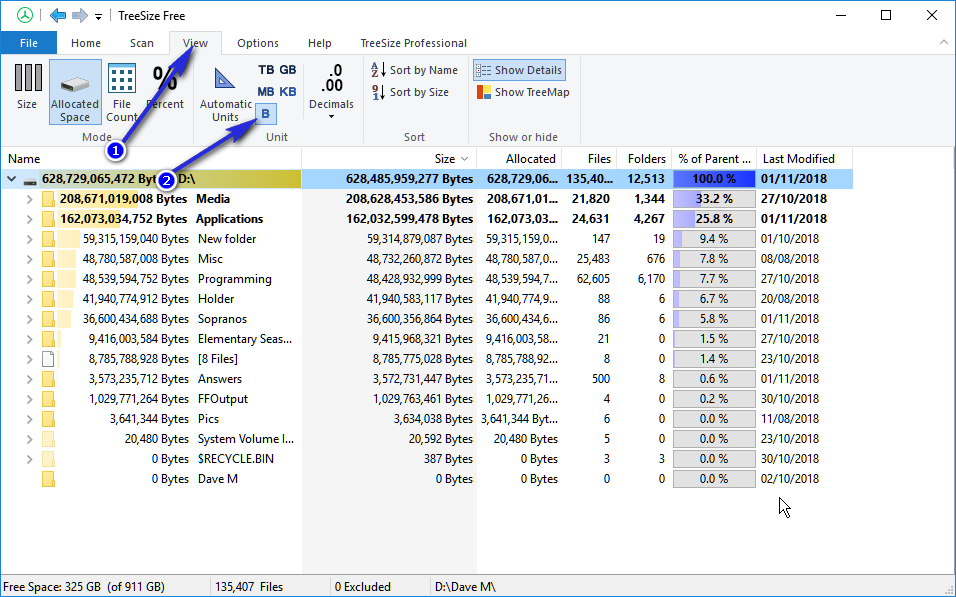956x597 pixels.
Task: Expand the Holder folder
Action: pos(29,299)
